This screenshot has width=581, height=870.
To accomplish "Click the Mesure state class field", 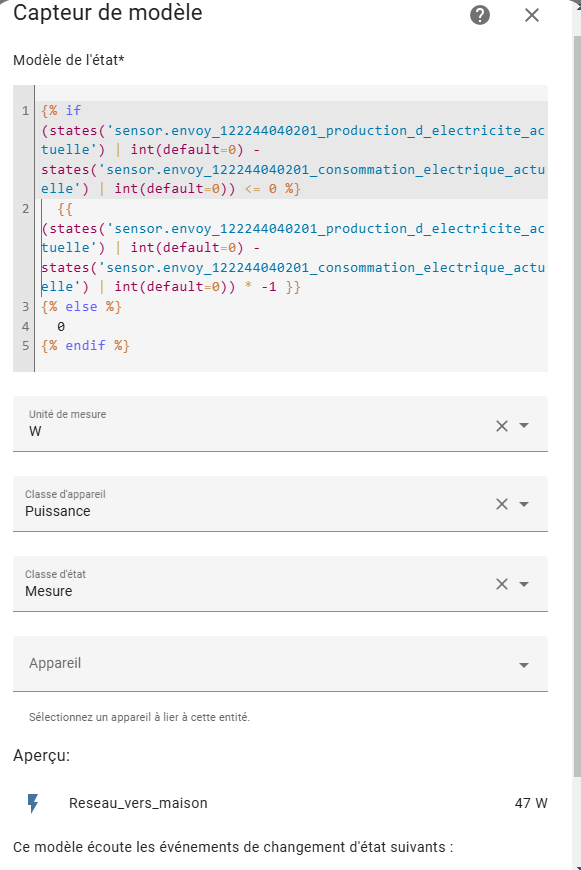I will (x=261, y=584).
